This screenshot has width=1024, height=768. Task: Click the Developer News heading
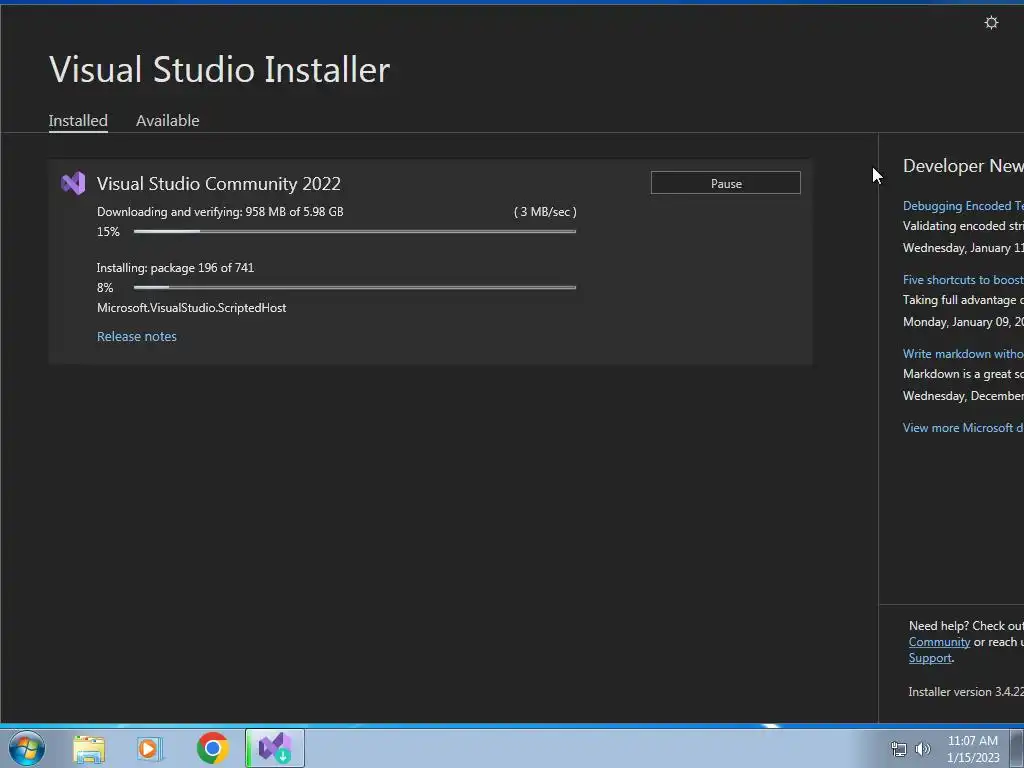(963, 166)
